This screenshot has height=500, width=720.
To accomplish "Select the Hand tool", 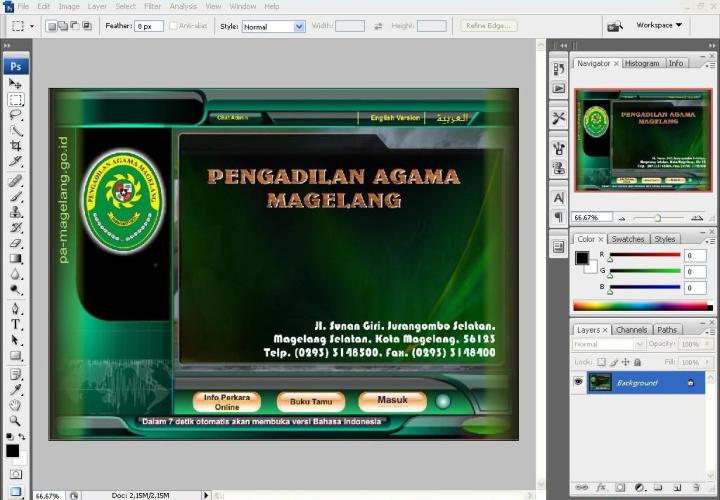I will pyautogui.click(x=15, y=405).
